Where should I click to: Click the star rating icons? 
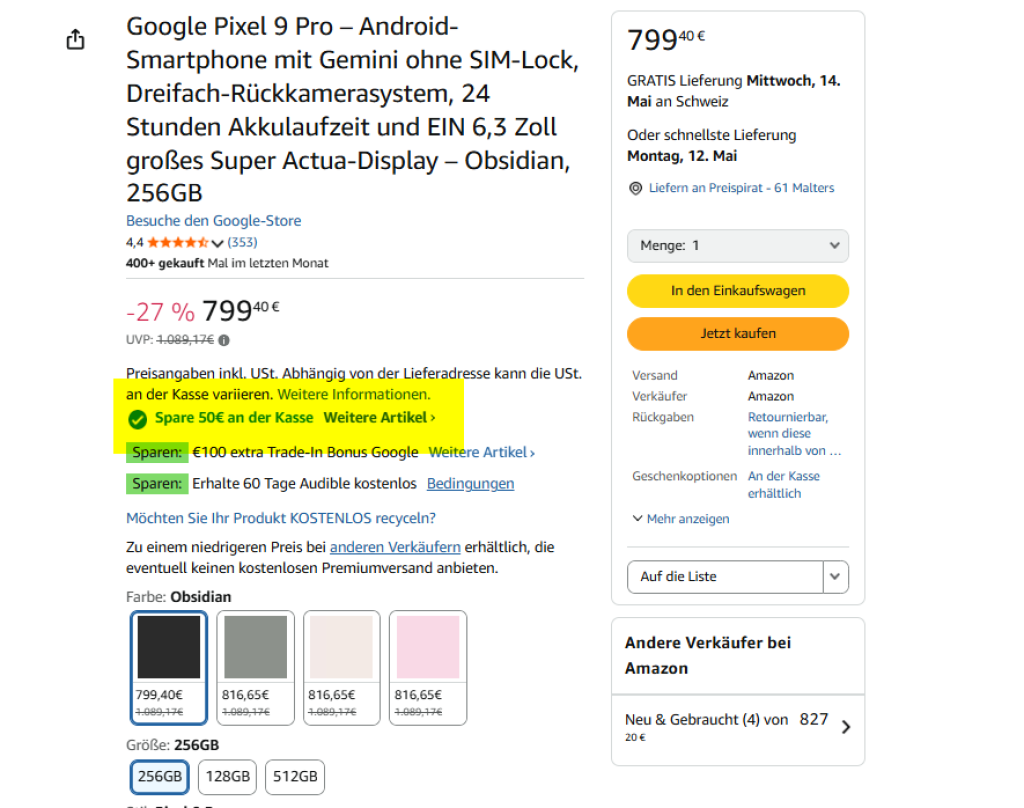(178, 242)
